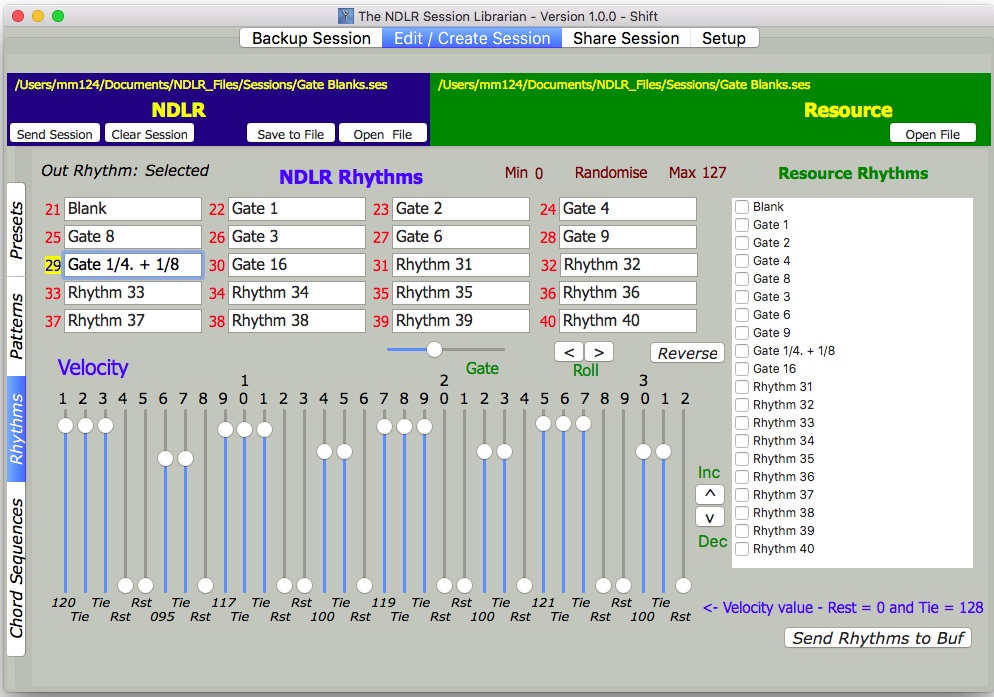Check the Rhythm 31 resource checkbox
The image size is (994, 697).
coord(742,387)
